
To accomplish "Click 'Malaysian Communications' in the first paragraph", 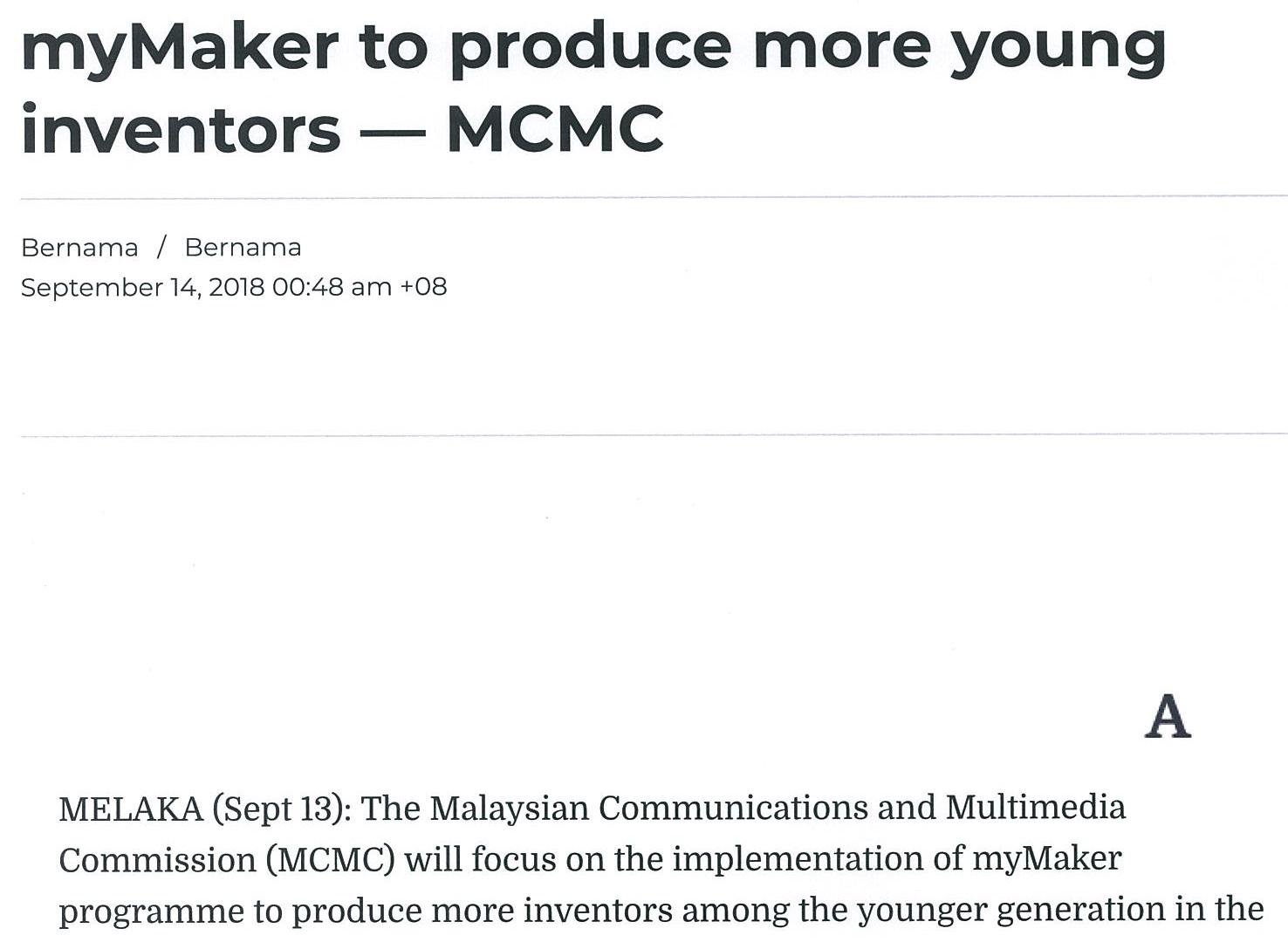I will coord(649,808).
